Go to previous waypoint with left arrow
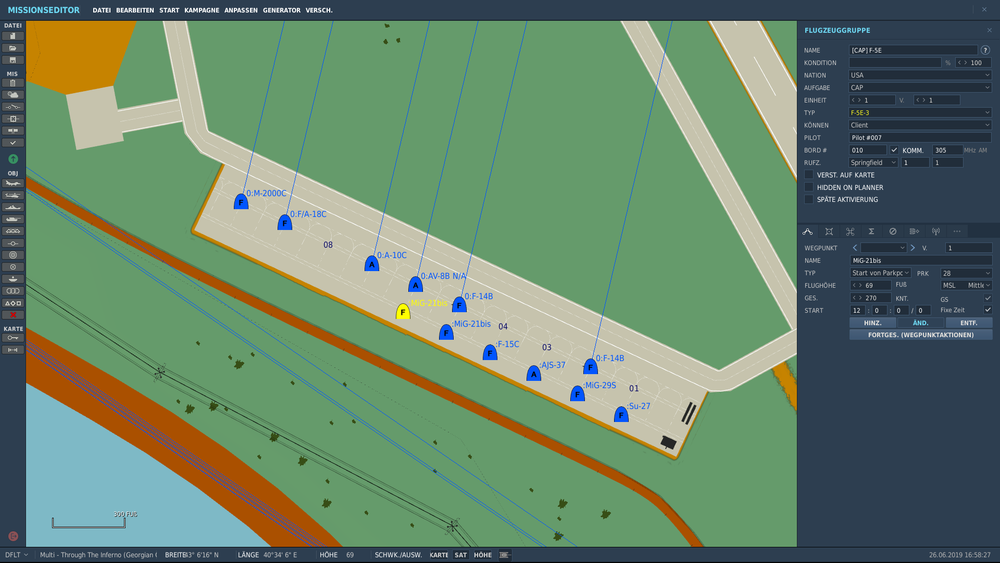Screen dimensions: 1000x563 tap(855, 247)
